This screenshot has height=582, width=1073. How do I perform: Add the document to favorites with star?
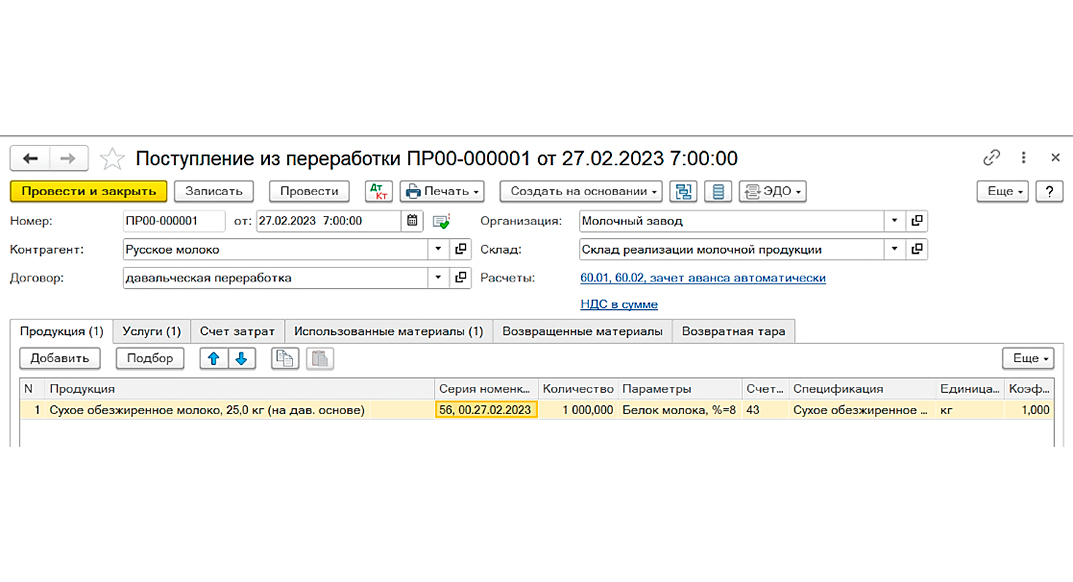point(113,158)
